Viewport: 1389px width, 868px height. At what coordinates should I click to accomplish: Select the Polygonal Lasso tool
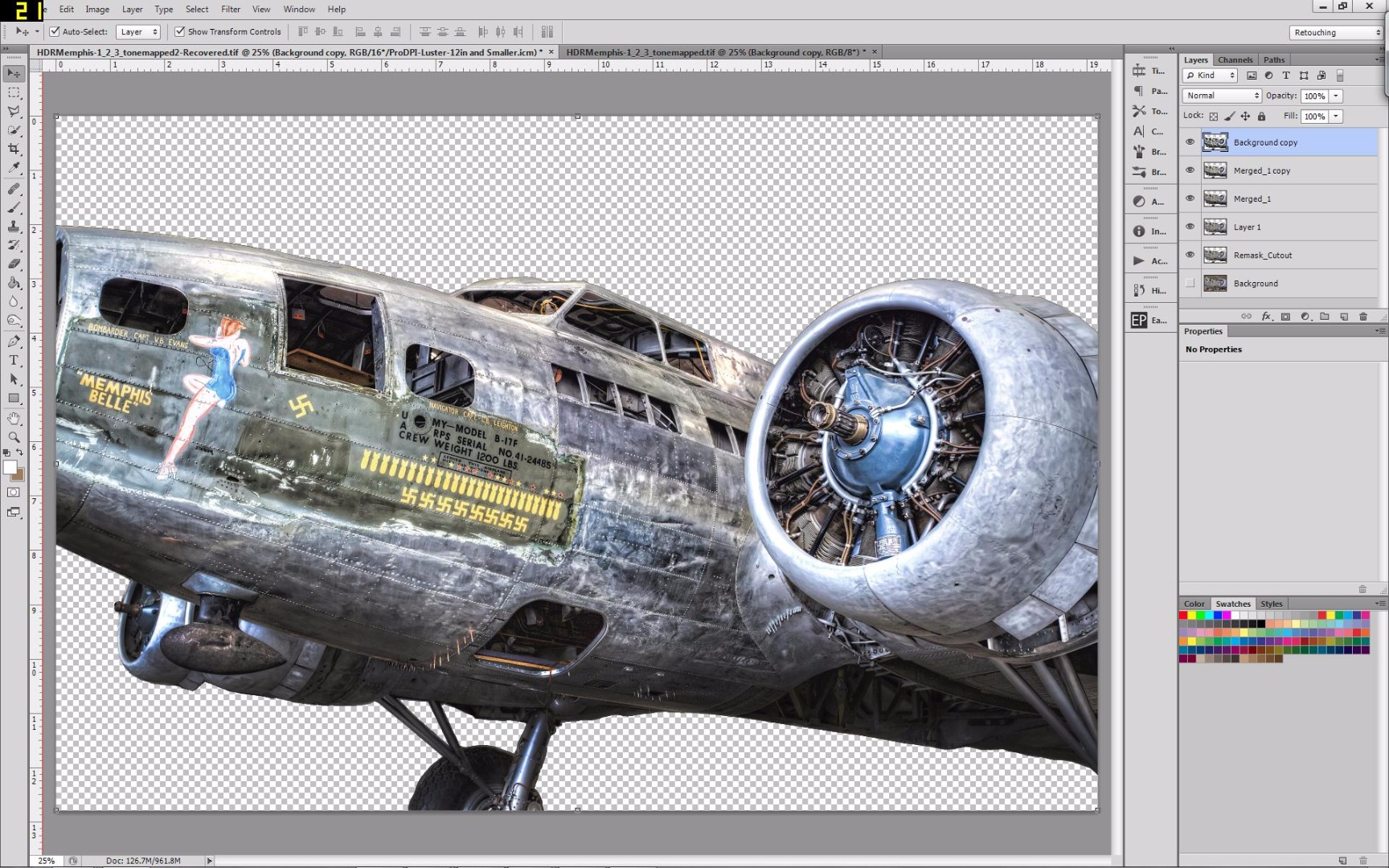pyautogui.click(x=14, y=111)
